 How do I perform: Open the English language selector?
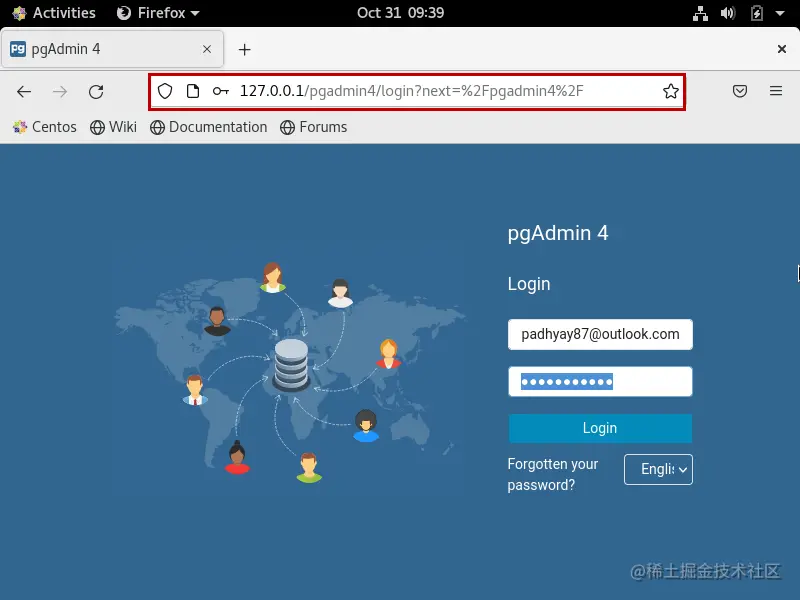(x=658, y=469)
